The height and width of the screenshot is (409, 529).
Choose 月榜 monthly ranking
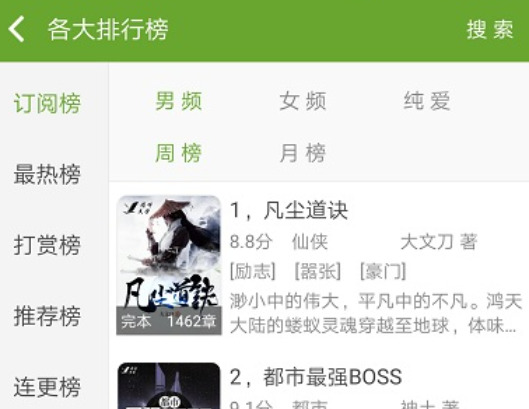[x=303, y=153]
